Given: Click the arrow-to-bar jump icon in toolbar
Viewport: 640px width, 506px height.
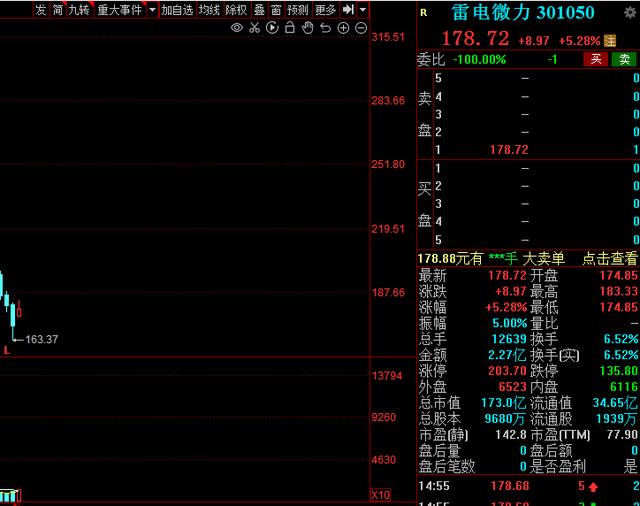Looking at the screenshot, I should pos(348,9).
